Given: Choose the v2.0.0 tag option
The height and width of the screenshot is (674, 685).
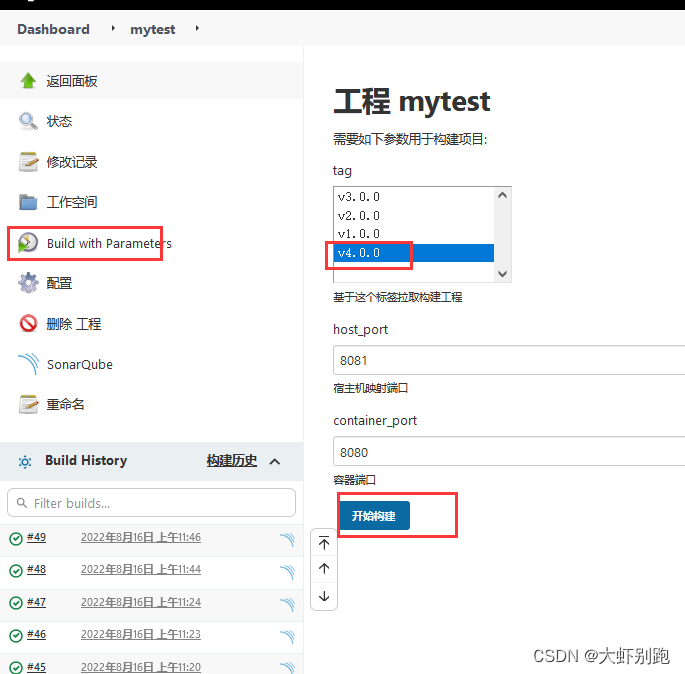Looking at the screenshot, I should pyautogui.click(x=359, y=215).
